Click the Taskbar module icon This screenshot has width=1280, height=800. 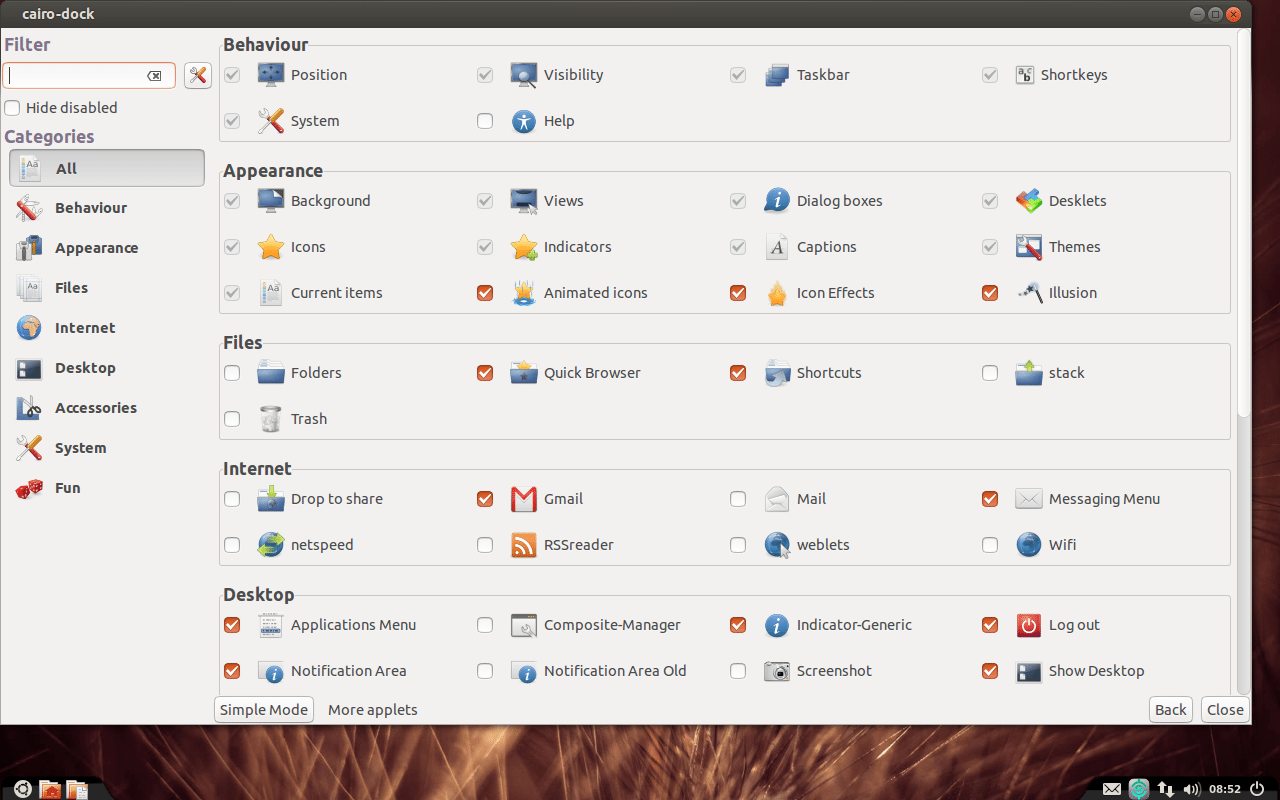pyautogui.click(x=777, y=75)
